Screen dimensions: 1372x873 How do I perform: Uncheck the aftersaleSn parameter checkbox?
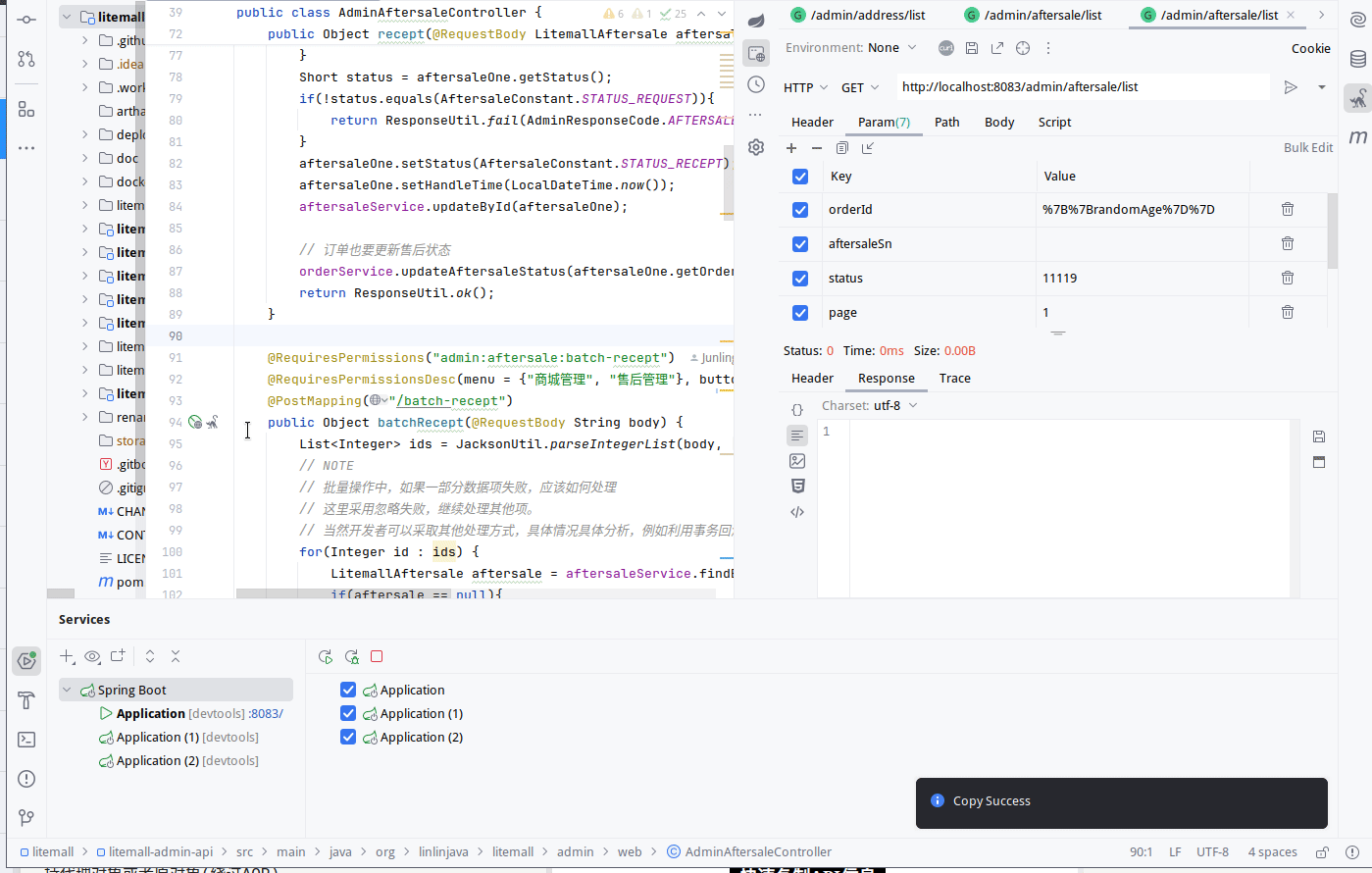(800, 244)
